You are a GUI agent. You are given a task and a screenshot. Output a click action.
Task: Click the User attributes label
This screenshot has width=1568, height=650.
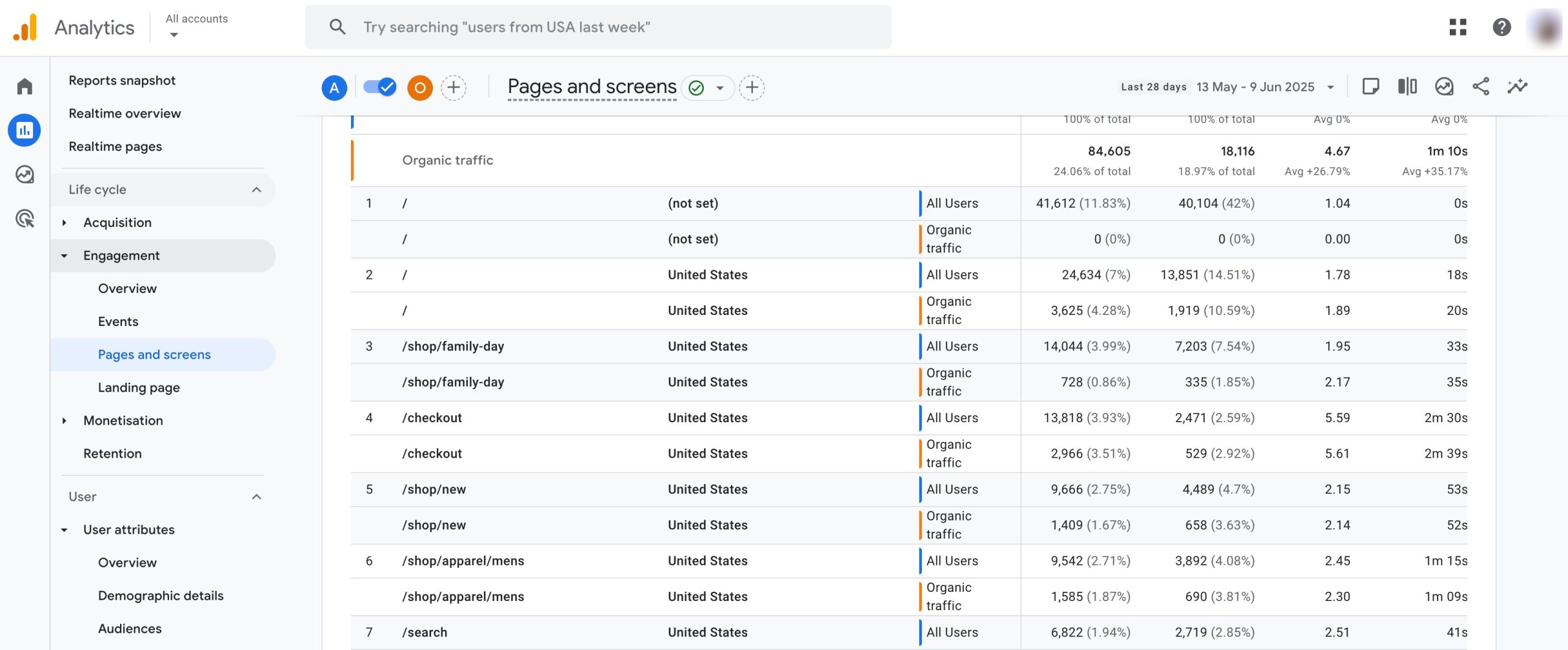129,529
